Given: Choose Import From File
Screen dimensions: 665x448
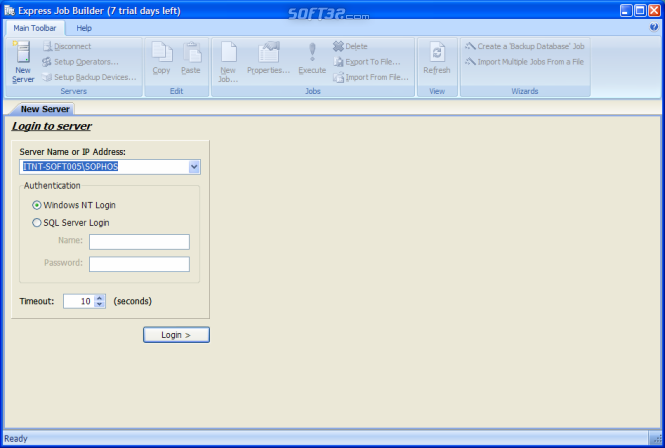Looking at the screenshot, I should (x=371, y=77).
